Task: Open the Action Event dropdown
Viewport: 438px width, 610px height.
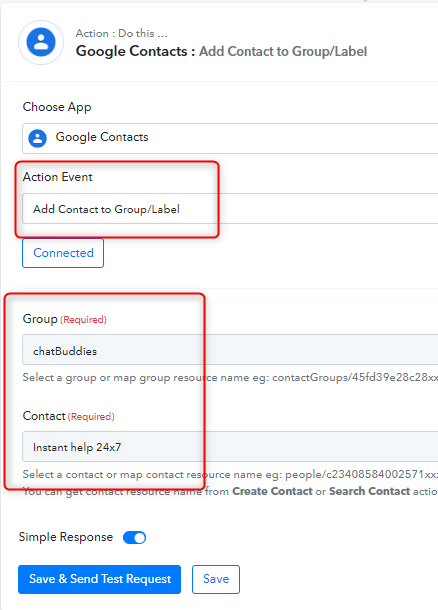Action: coord(230,209)
